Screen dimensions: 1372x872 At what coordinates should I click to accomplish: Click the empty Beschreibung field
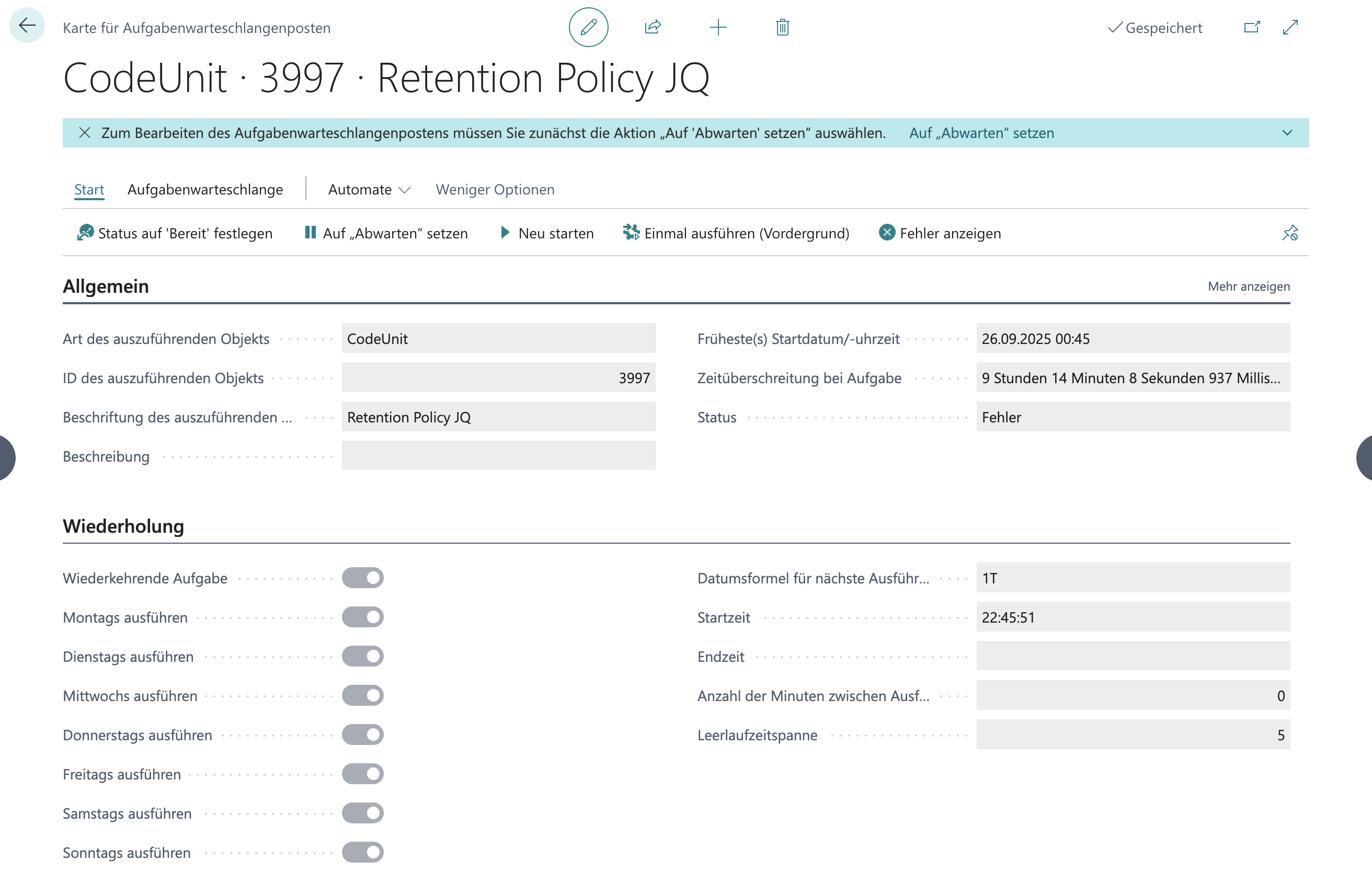[498, 456]
